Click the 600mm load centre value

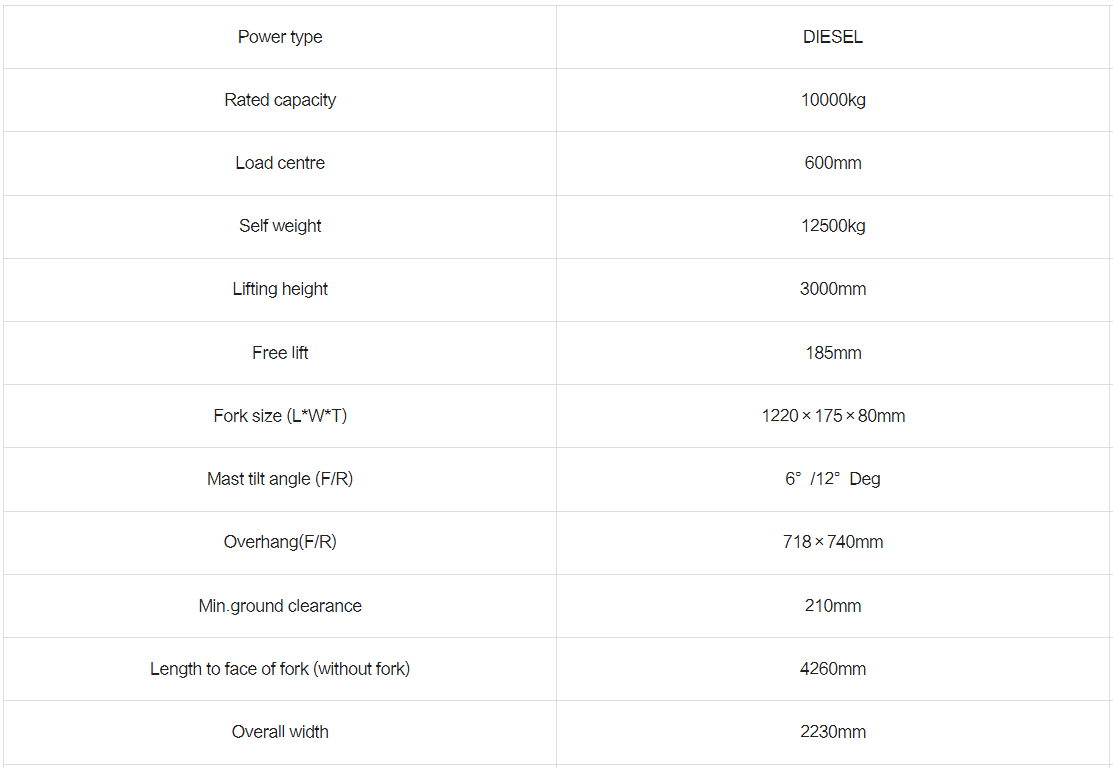click(832, 163)
